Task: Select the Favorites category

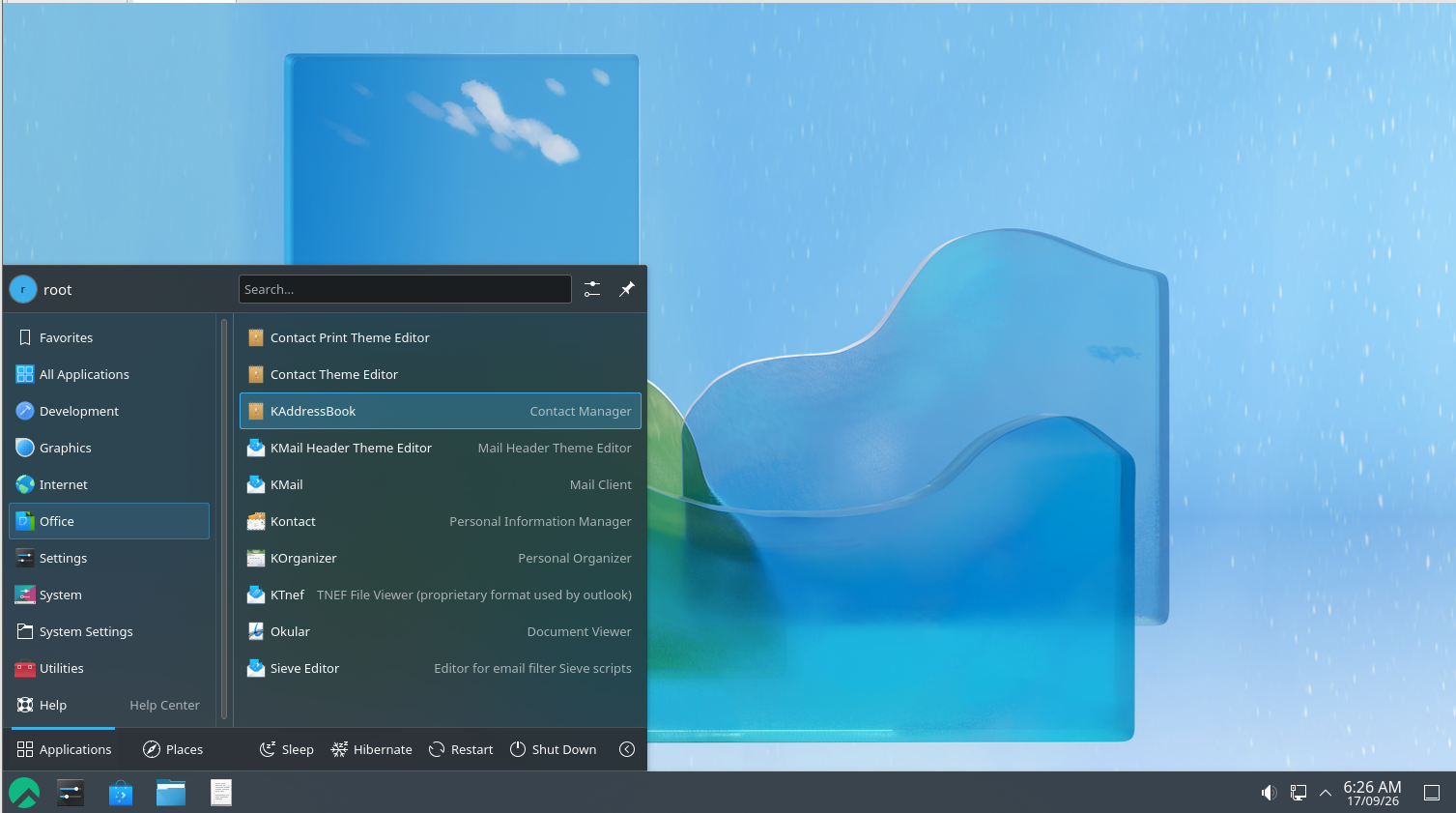Action: click(x=109, y=337)
